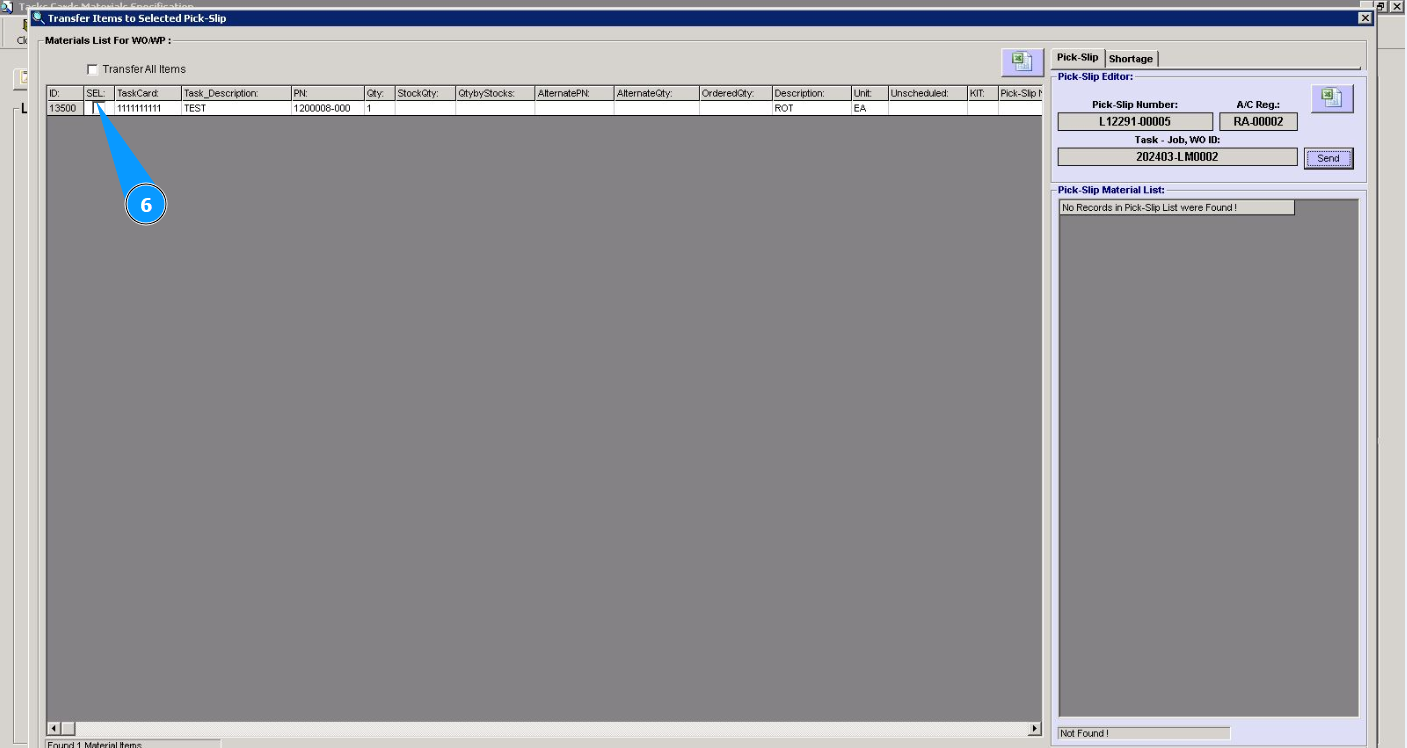The height and width of the screenshot is (748, 1407).
Task: Export Pick-Slip Editor data to Excel
Action: 1330,98
